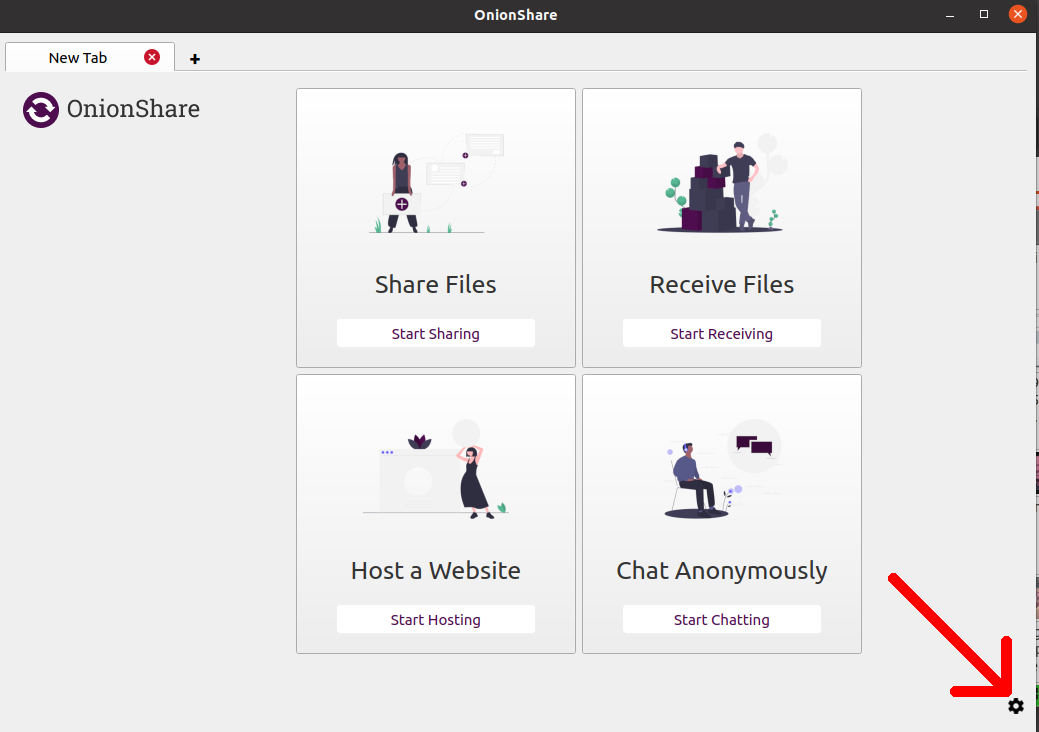1039x732 pixels.
Task: Minimize the OnionShare window
Action: tap(950, 15)
